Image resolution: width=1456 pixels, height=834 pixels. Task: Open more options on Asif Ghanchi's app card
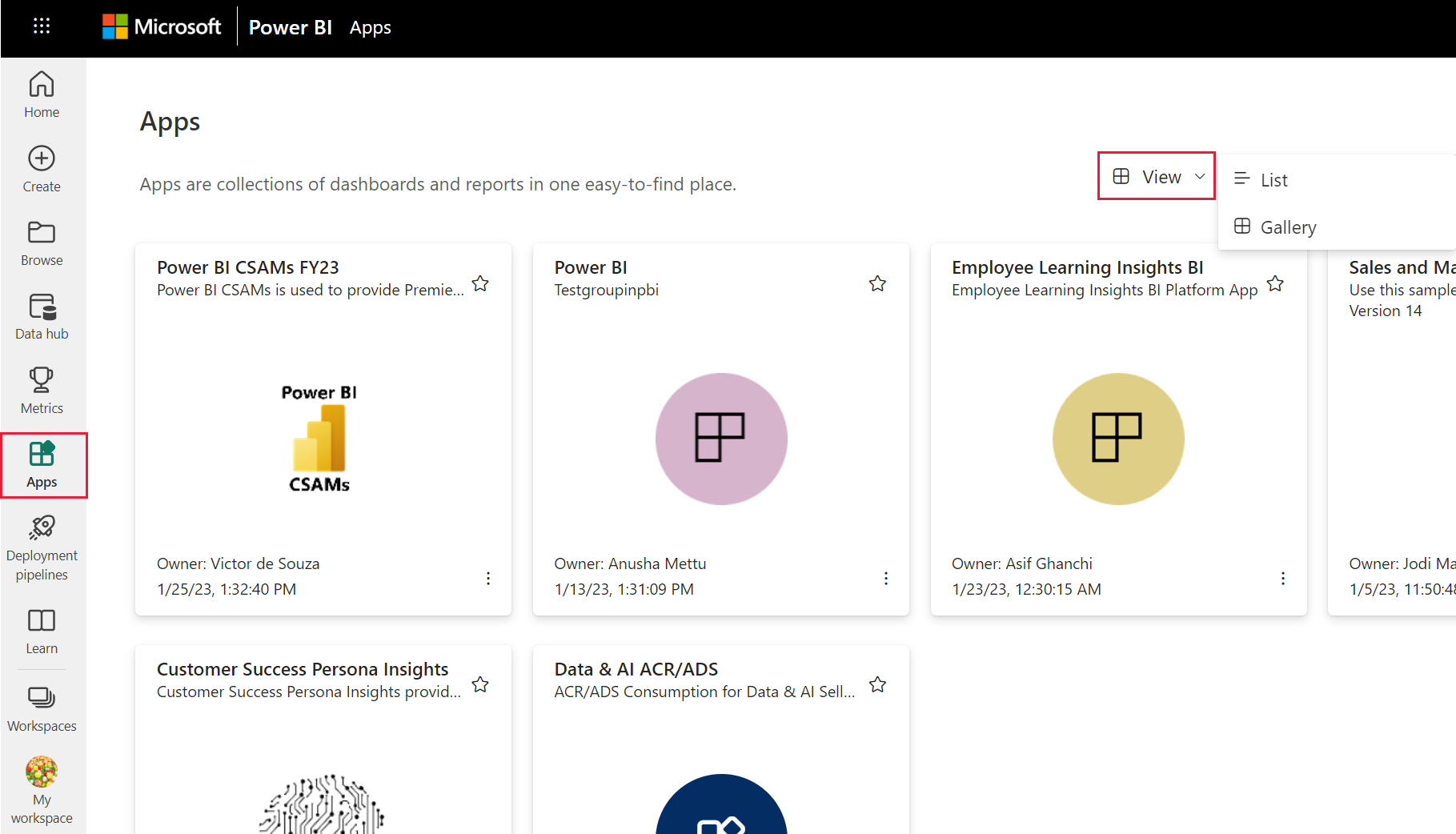(1283, 578)
